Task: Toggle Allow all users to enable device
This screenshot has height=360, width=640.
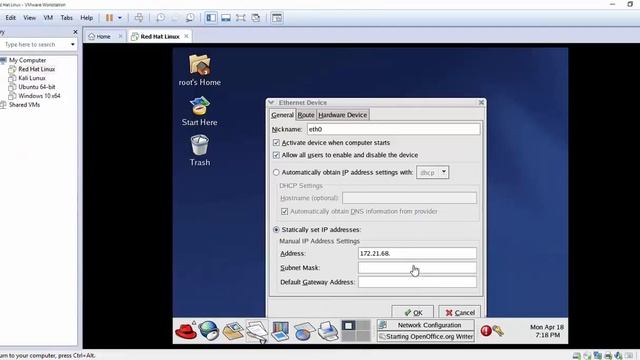Action: (x=276, y=155)
